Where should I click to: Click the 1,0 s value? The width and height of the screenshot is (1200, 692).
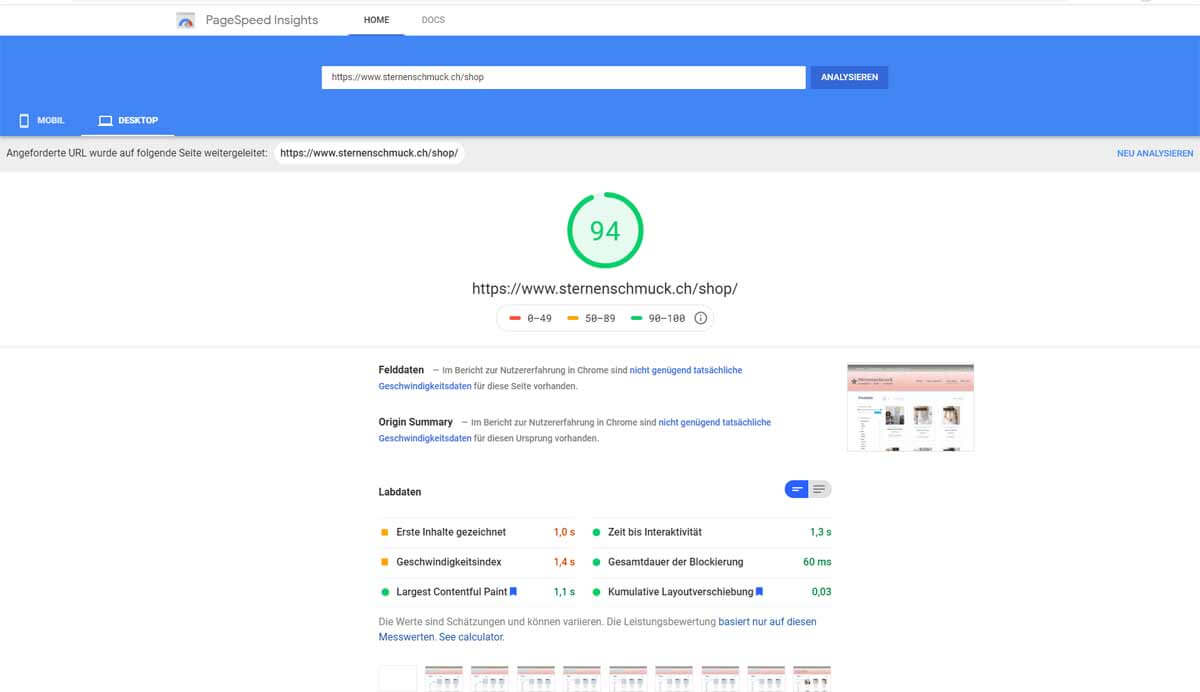click(564, 532)
